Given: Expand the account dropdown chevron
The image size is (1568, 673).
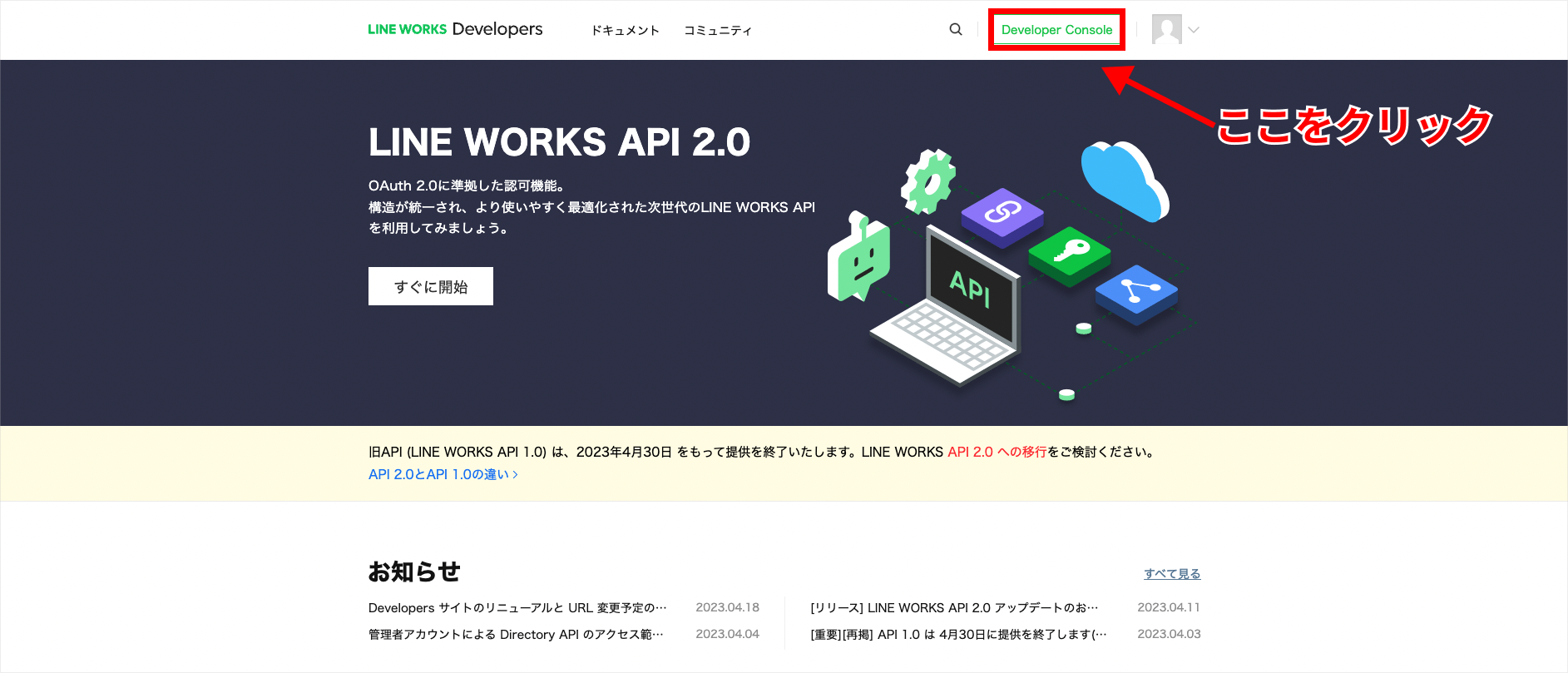Looking at the screenshot, I should tap(1194, 30).
